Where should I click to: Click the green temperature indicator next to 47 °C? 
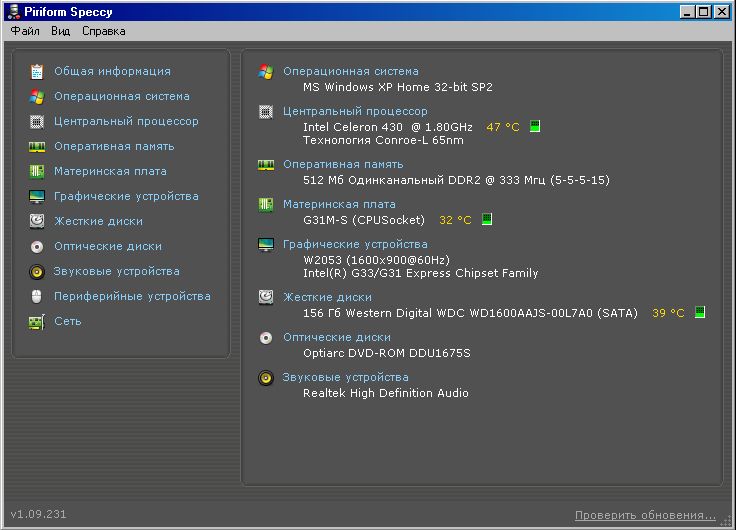click(535, 126)
